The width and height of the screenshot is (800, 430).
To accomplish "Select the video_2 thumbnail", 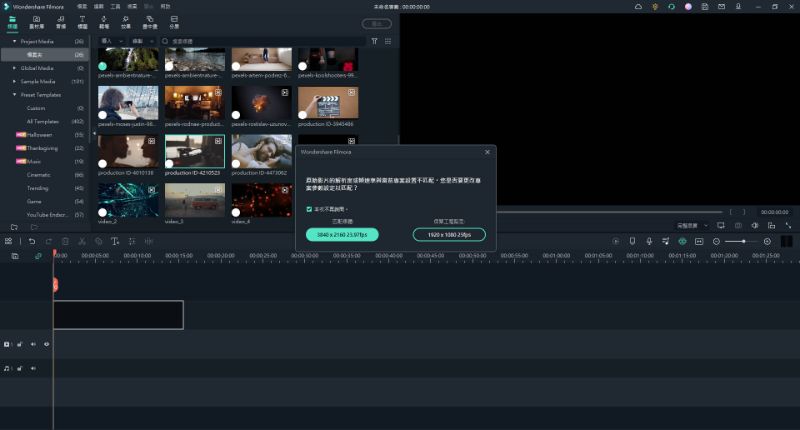I will tap(128, 200).
